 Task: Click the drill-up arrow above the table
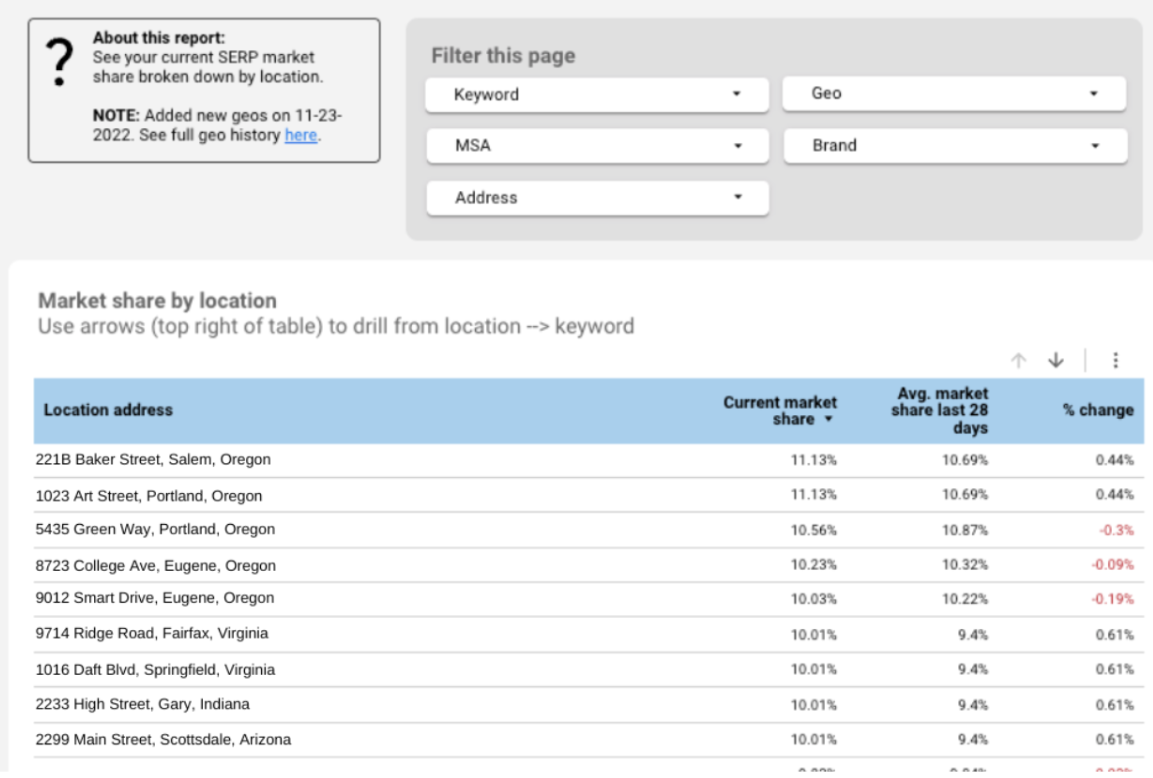click(x=1018, y=360)
